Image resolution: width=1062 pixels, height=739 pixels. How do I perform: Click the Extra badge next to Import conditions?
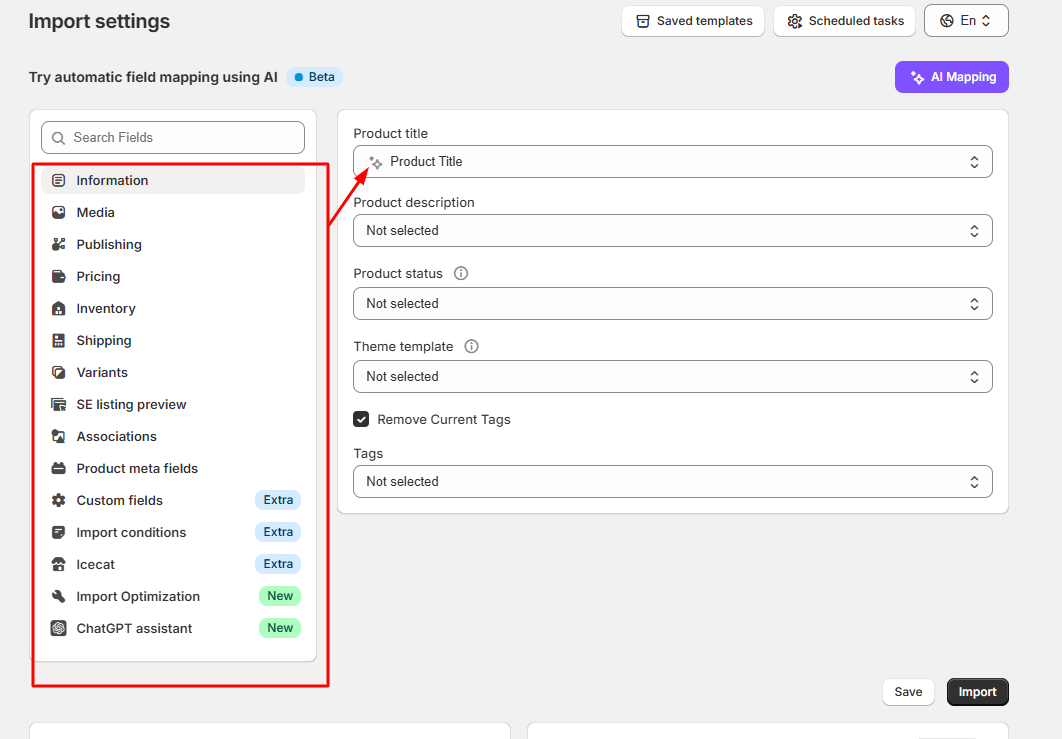click(x=278, y=532)
